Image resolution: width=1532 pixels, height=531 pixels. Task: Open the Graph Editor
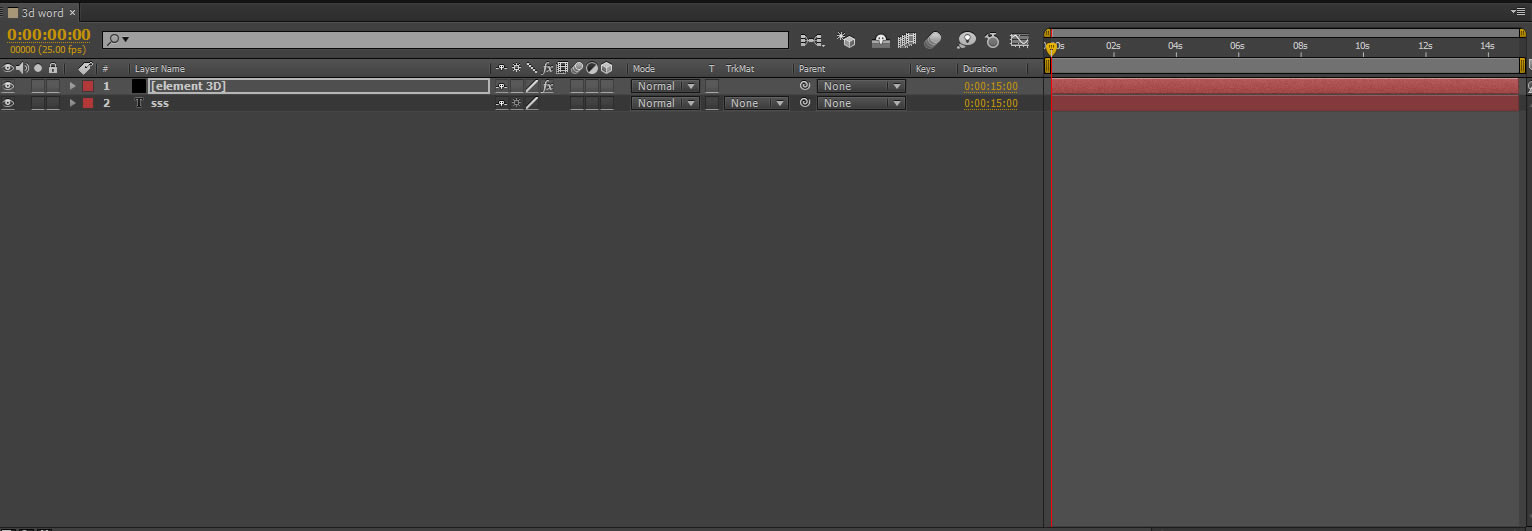1019,40
